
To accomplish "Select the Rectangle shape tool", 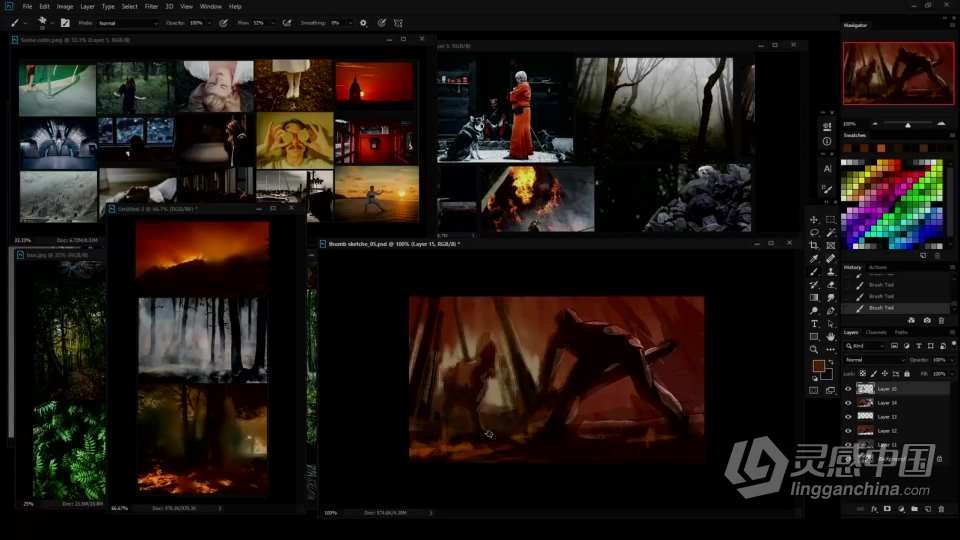I will (814, 337).
